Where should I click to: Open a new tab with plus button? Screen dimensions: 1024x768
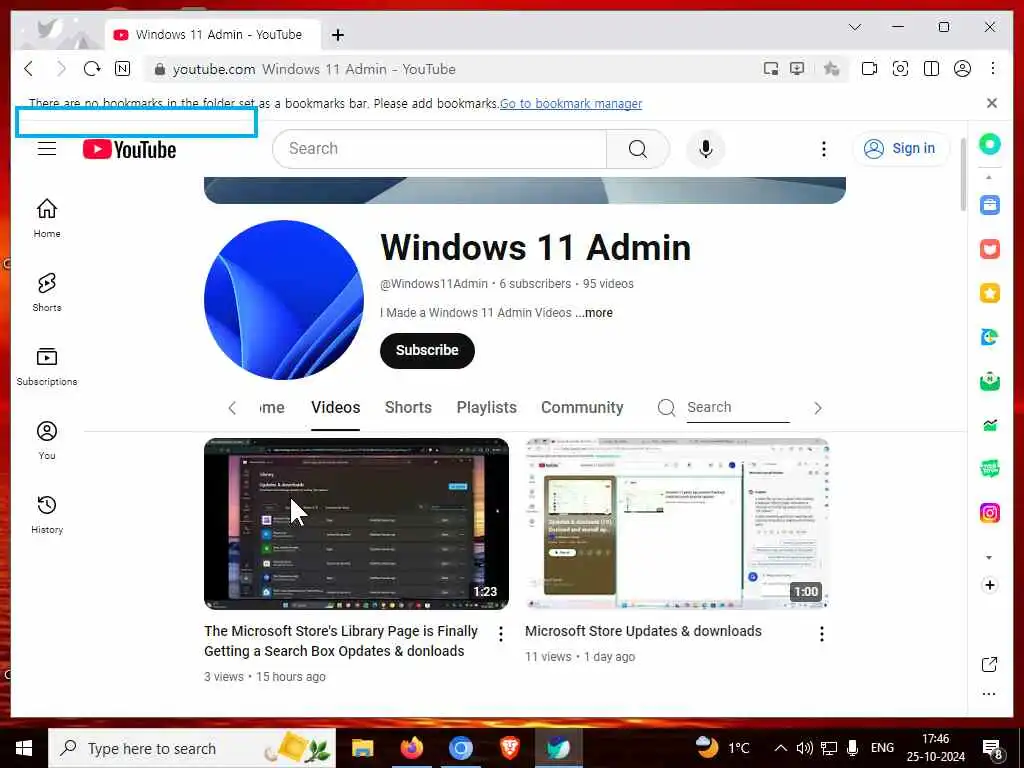click(338, 35)
